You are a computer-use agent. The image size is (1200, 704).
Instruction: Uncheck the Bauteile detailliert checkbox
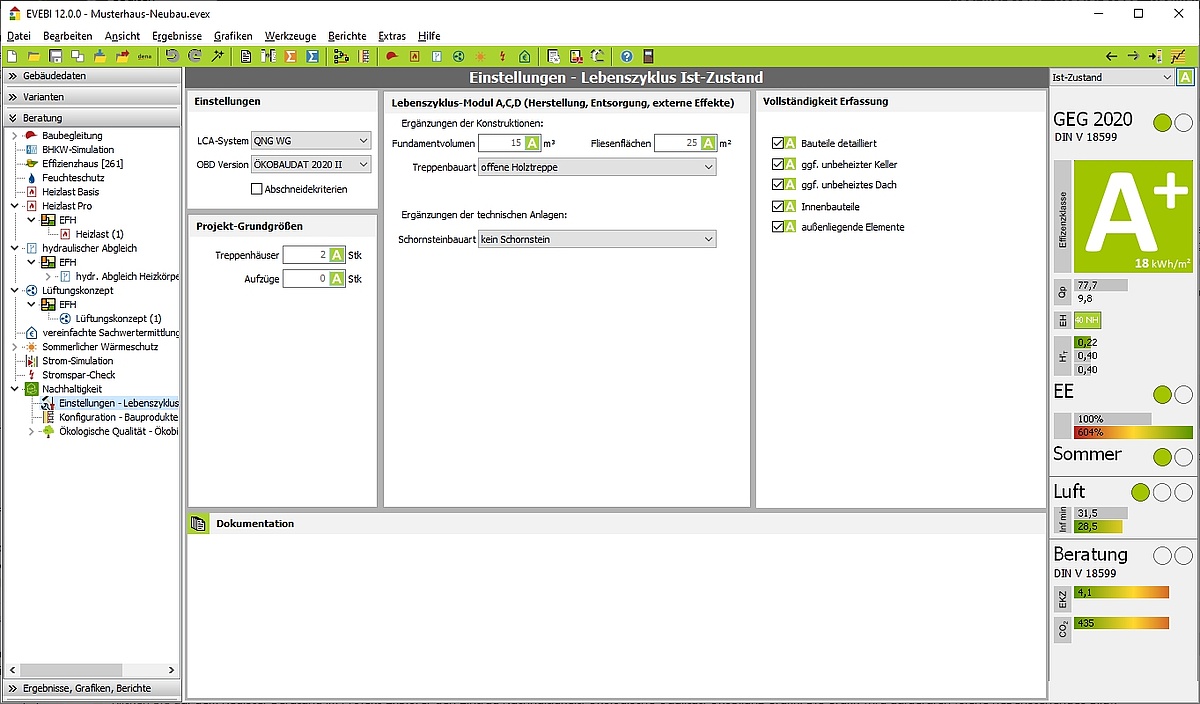click(778, 143)
